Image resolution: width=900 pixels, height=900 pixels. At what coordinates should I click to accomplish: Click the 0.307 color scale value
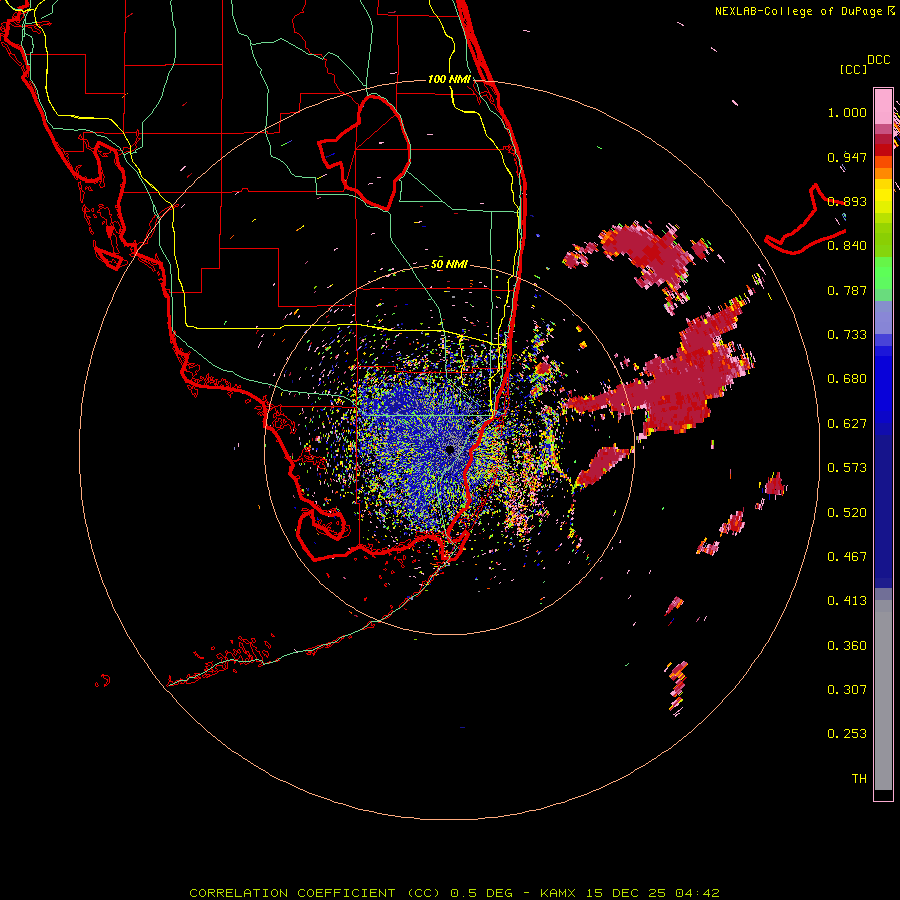(x=847, y=690)
